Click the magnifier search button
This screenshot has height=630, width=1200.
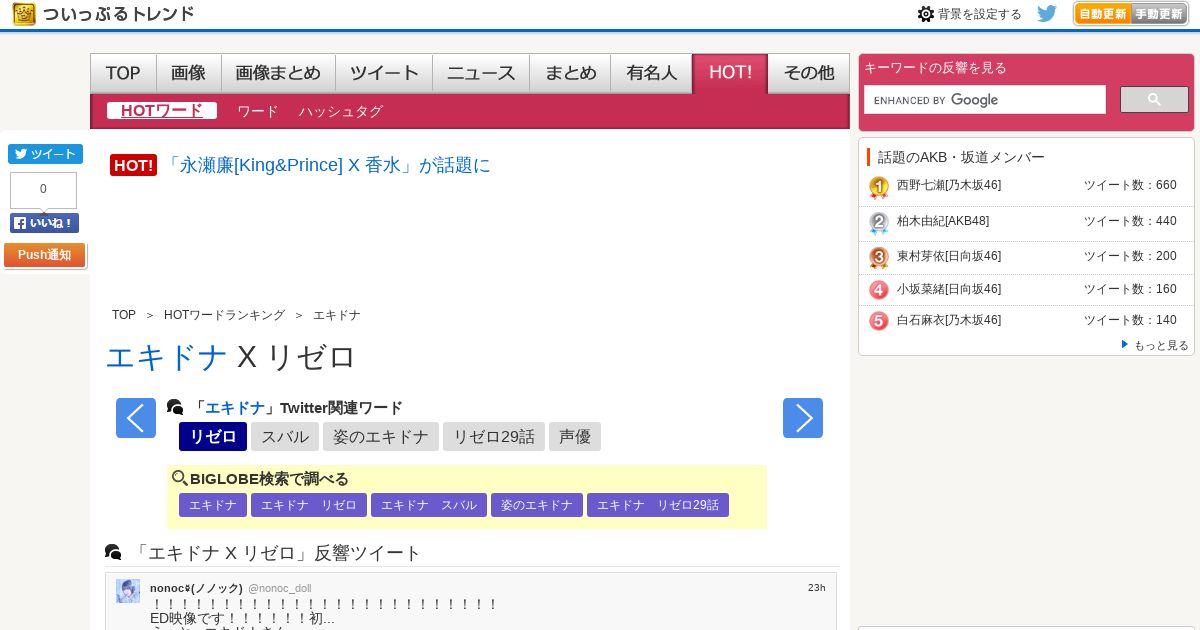click(1154, 100)
